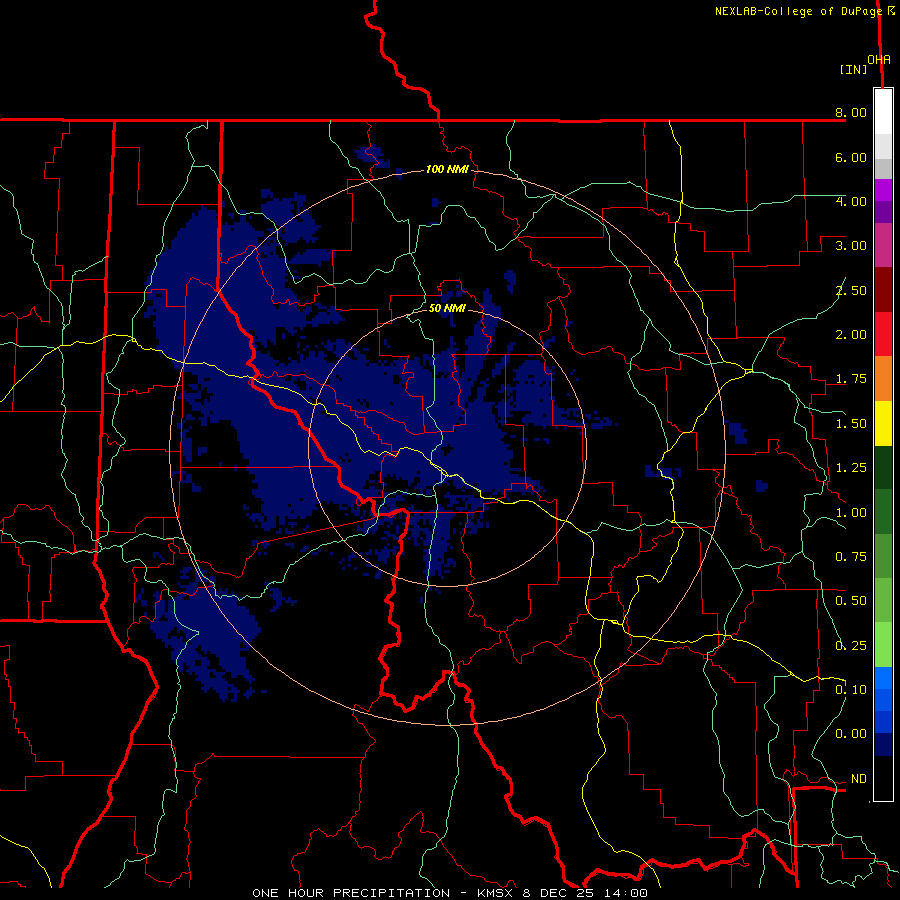Select the 0.10 legend value
Viewport: 900px width, 900px height.
(x=851, y=690)
